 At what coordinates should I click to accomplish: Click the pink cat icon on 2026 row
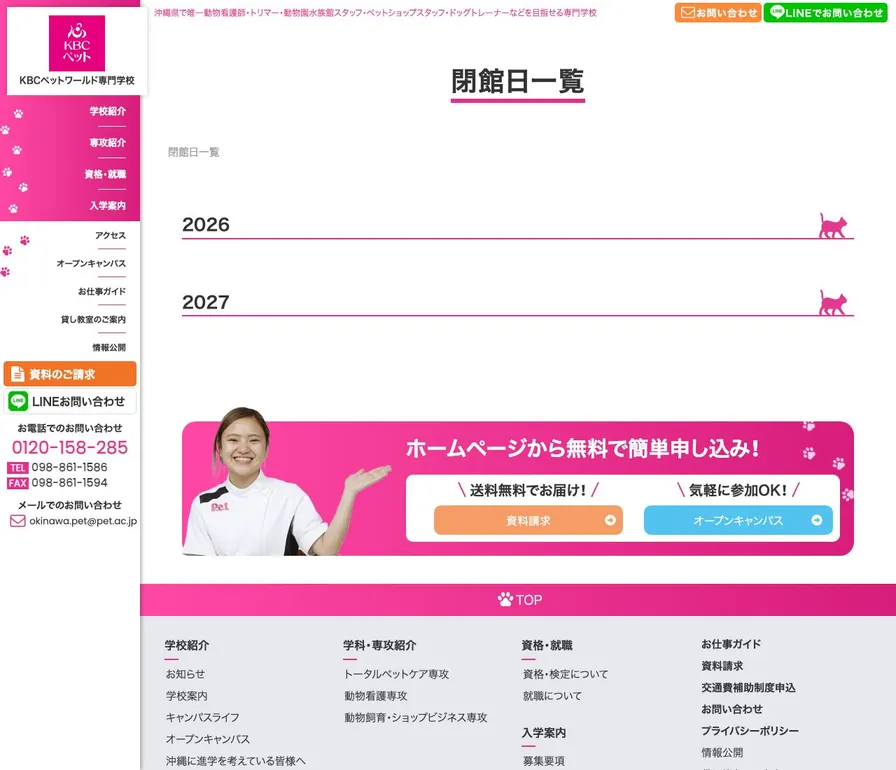click(833, 226)
